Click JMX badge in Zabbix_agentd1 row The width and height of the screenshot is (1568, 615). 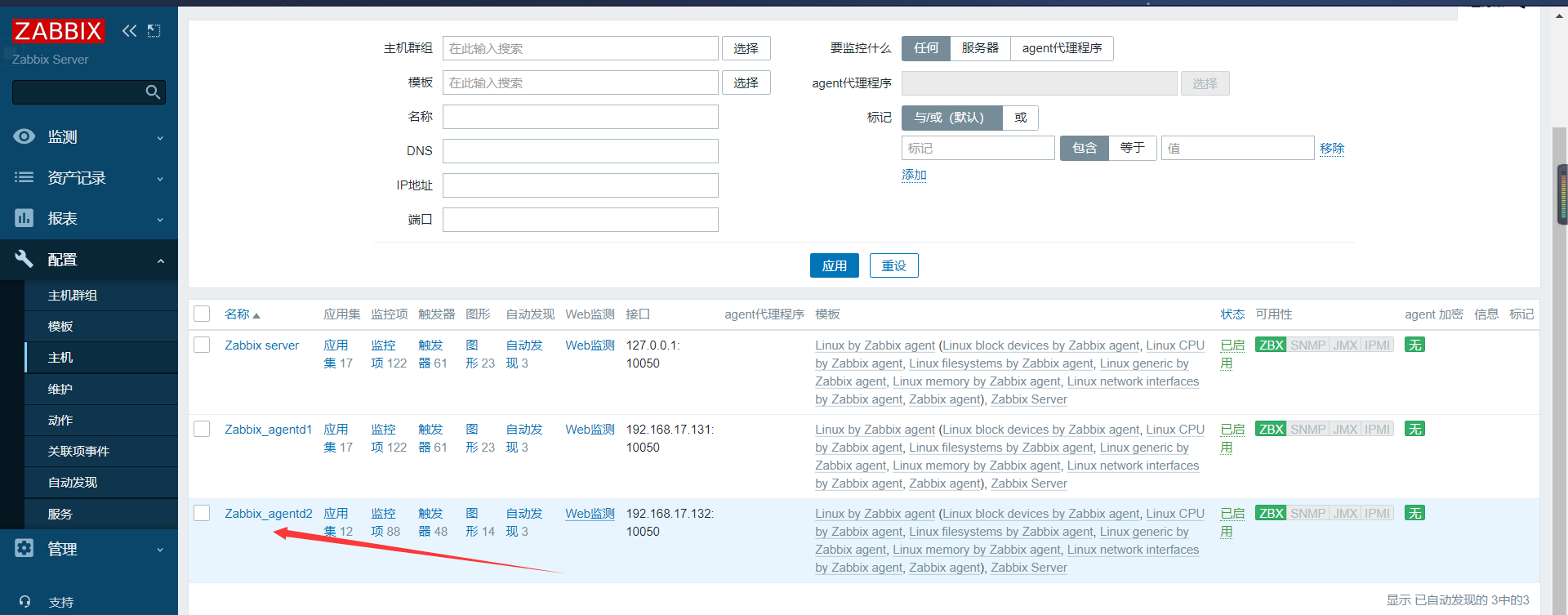(x=1345, y=429)
